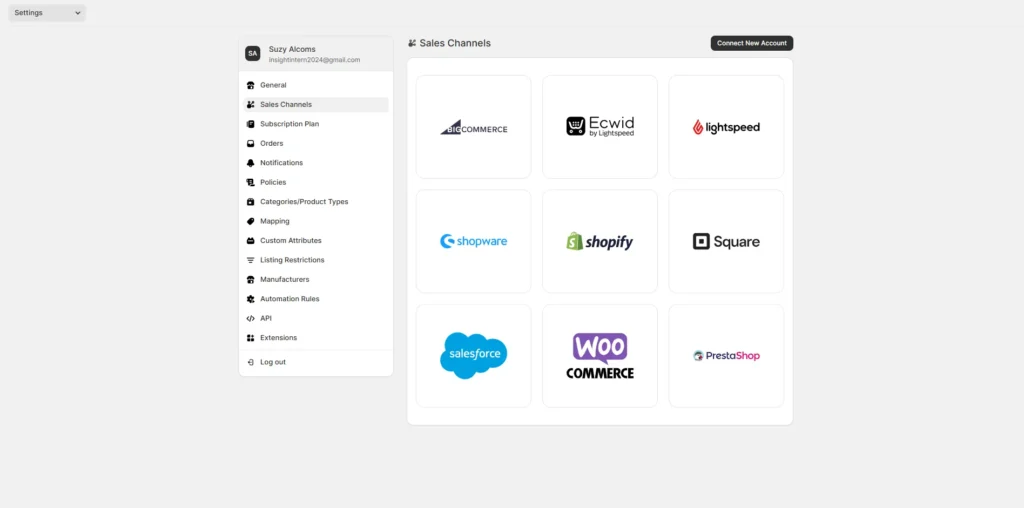The width and height of the screenshot is (1024, 508).
Task: Open the Manufacturers page
Action: [x=285, y=279]
